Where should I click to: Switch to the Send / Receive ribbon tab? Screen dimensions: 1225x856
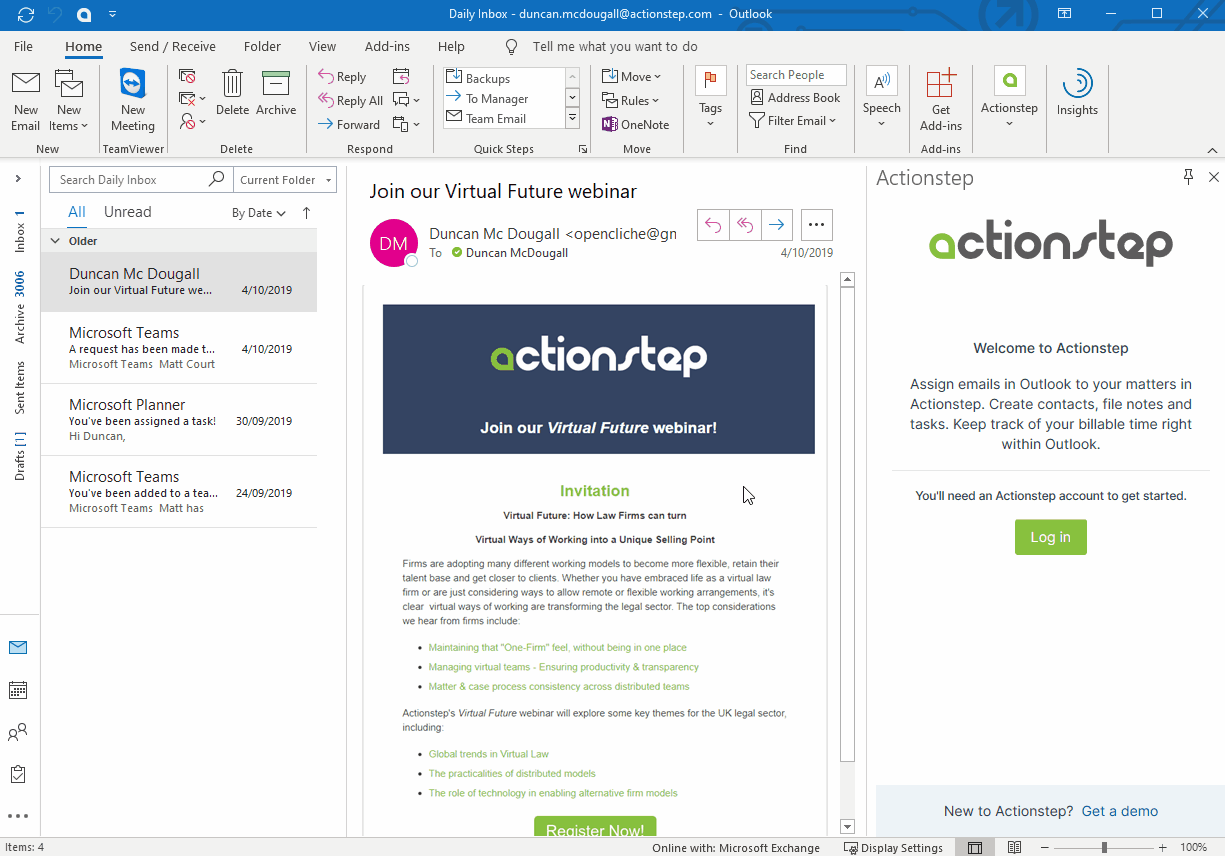pyautogui.click(x=172, y=46)
